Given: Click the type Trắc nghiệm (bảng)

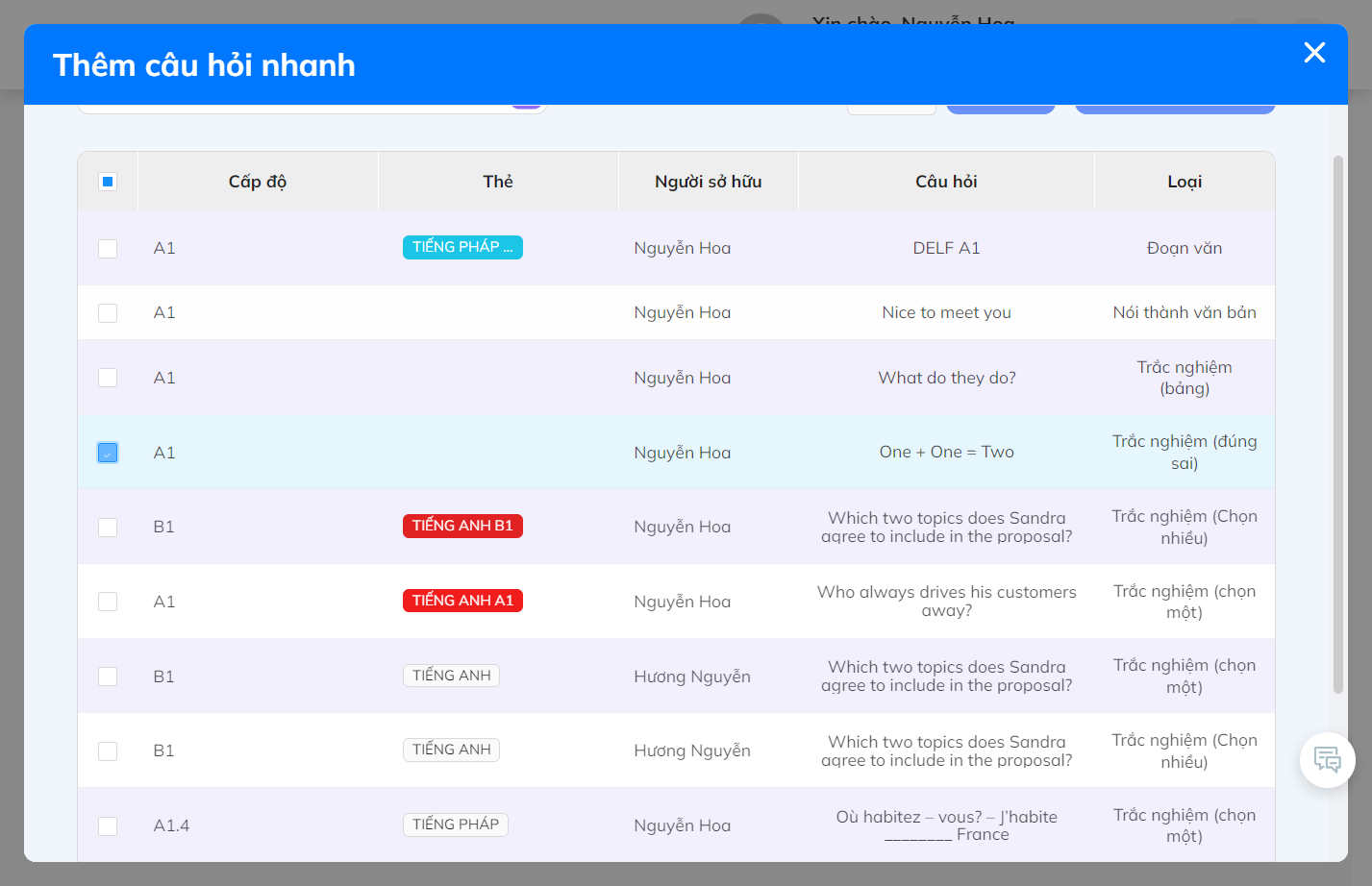Looking at the screenshot, I should (1185, 378).
